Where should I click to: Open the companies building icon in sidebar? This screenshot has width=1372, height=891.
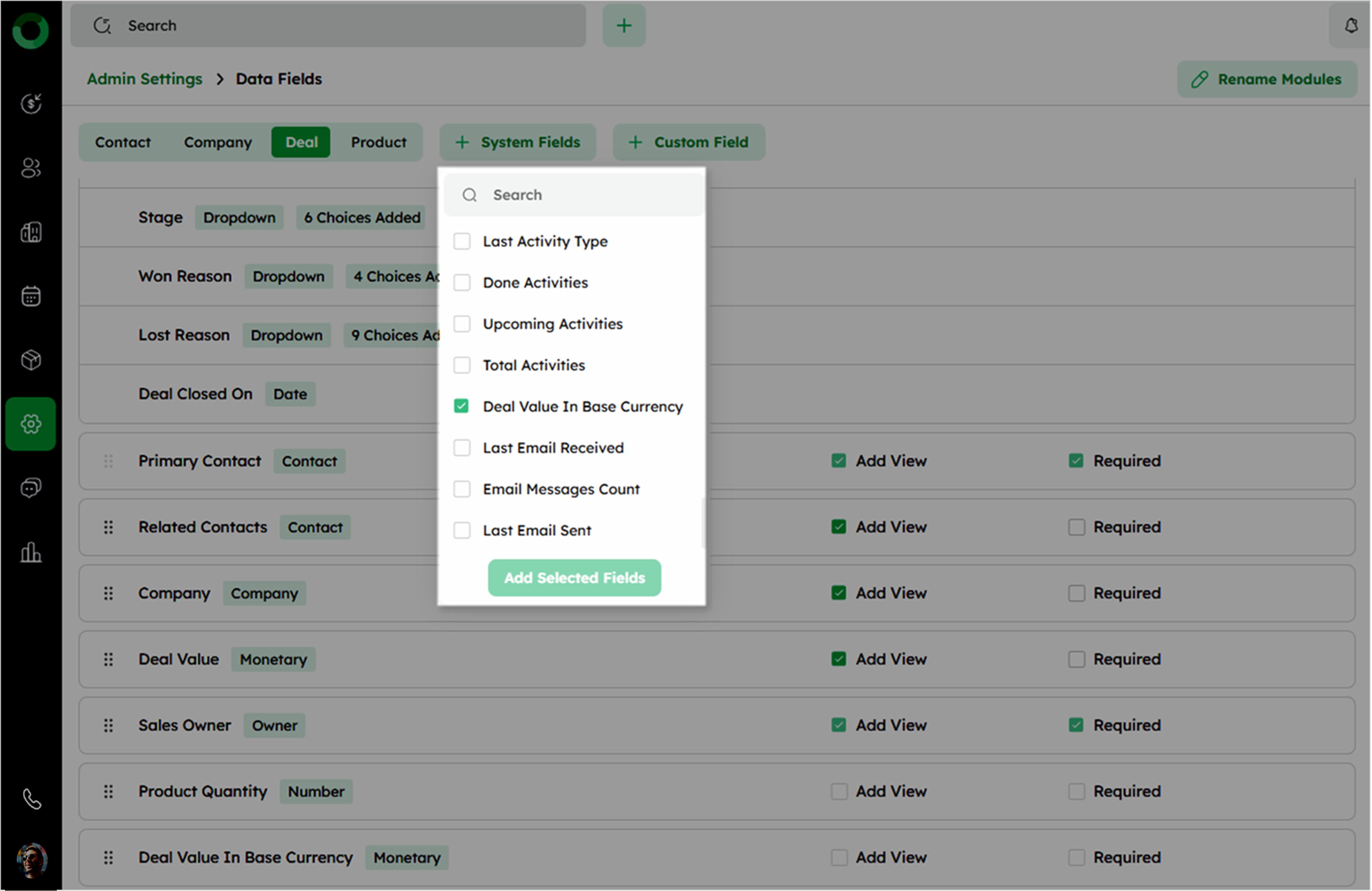point(30,232)
